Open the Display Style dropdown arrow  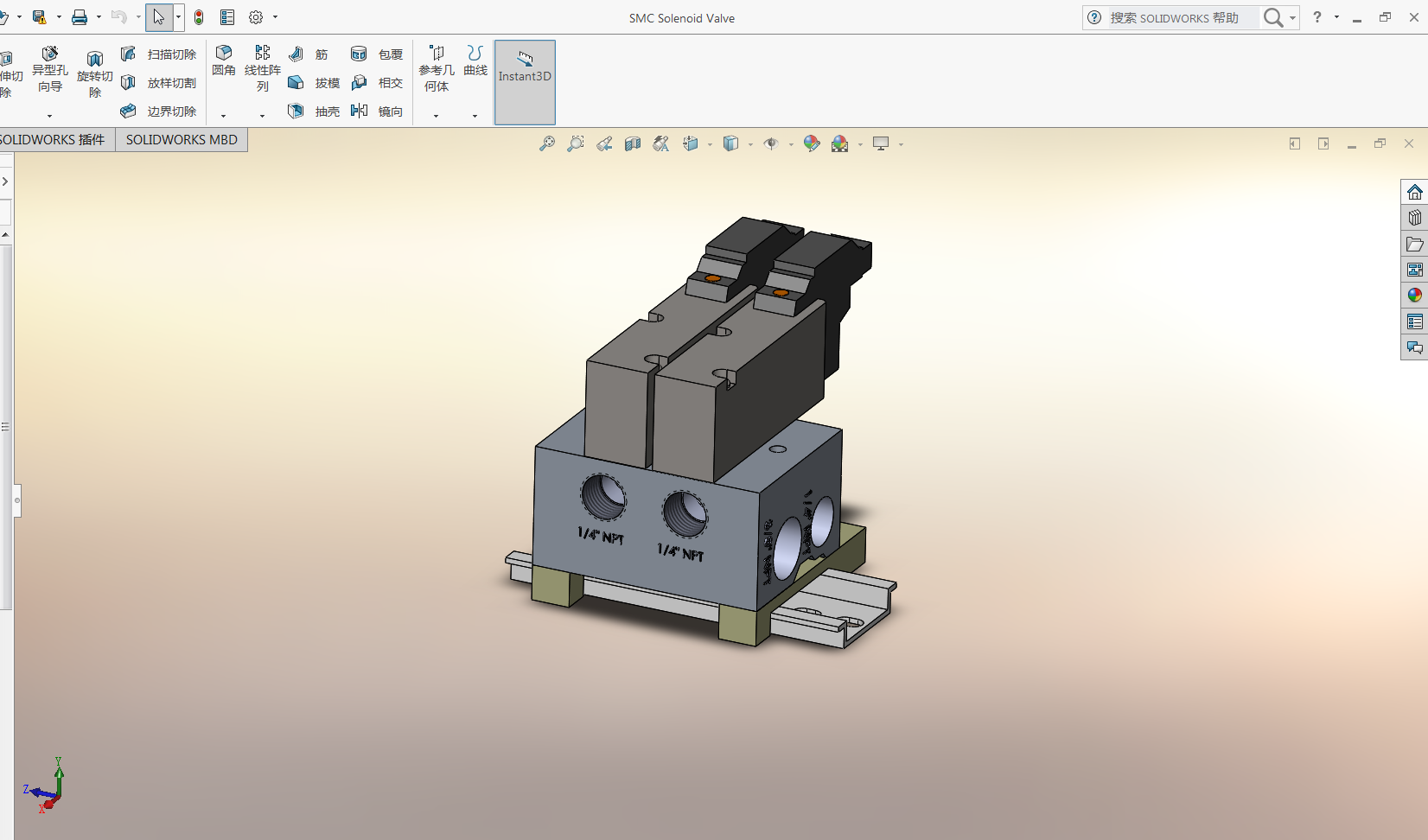coord(750,145)
